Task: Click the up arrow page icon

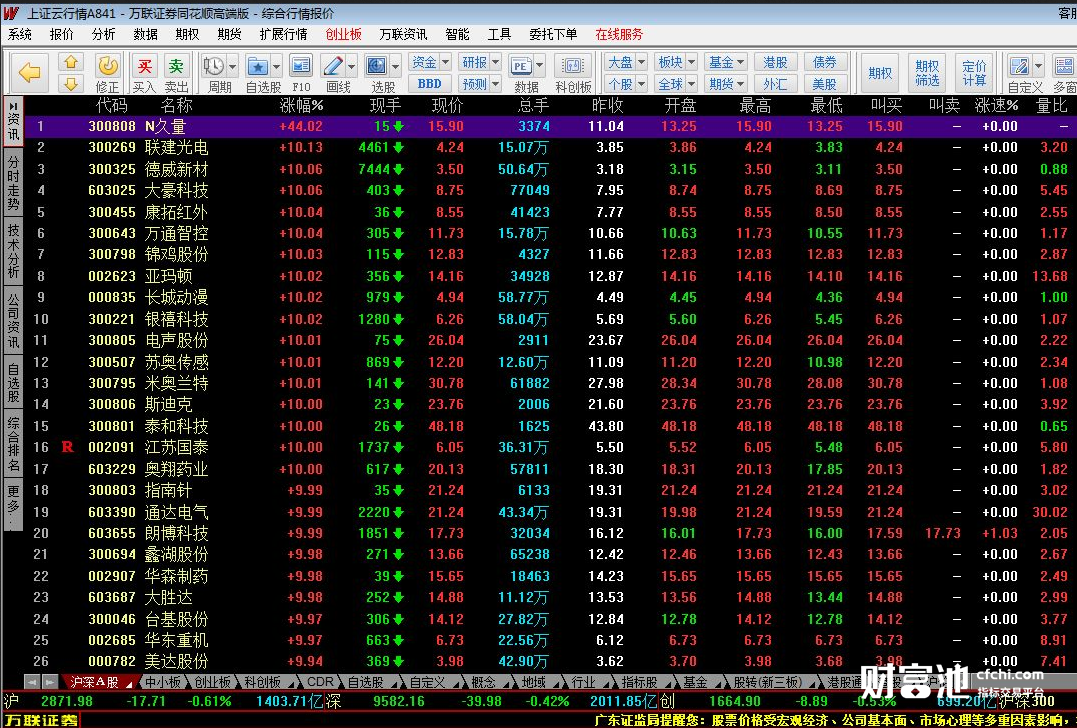Action: coord(71,62)
